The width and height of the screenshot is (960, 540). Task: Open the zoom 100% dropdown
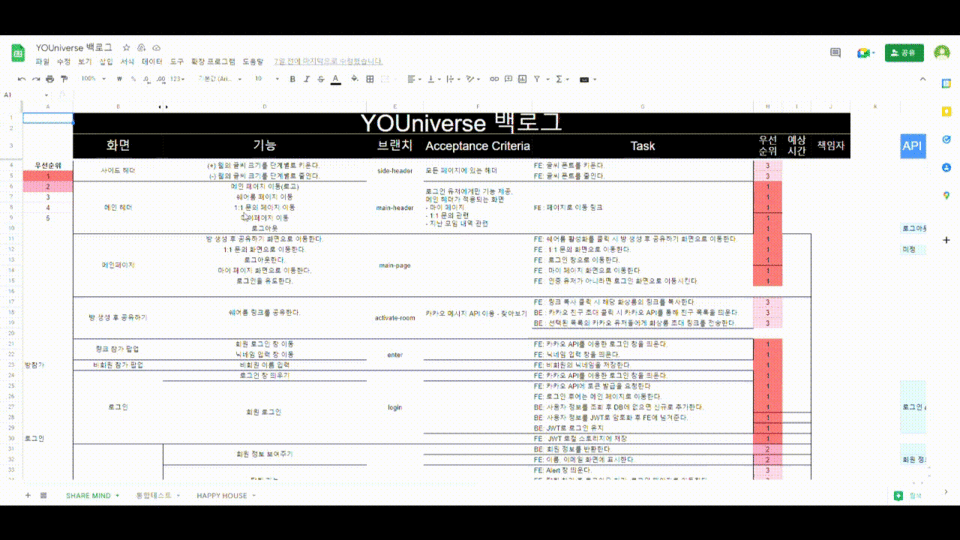tap(93, 79)
